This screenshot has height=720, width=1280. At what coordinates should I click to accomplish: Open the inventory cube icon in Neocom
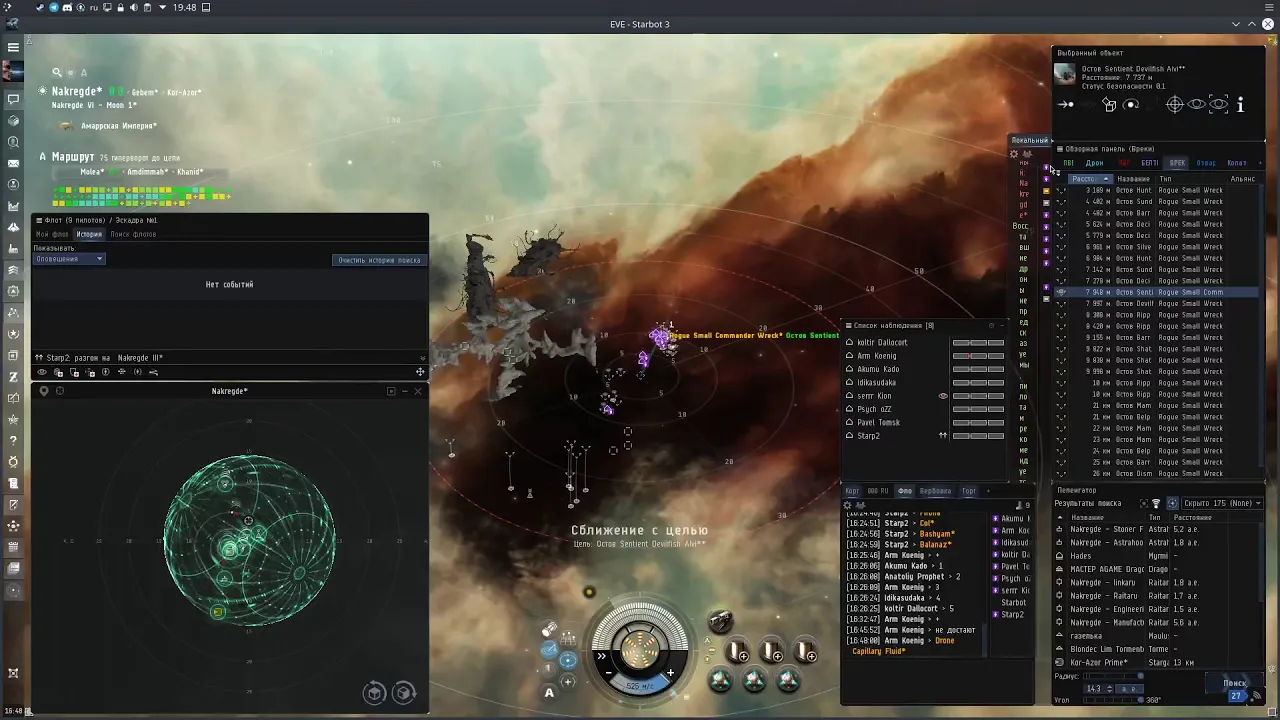(x=13, y=120)
